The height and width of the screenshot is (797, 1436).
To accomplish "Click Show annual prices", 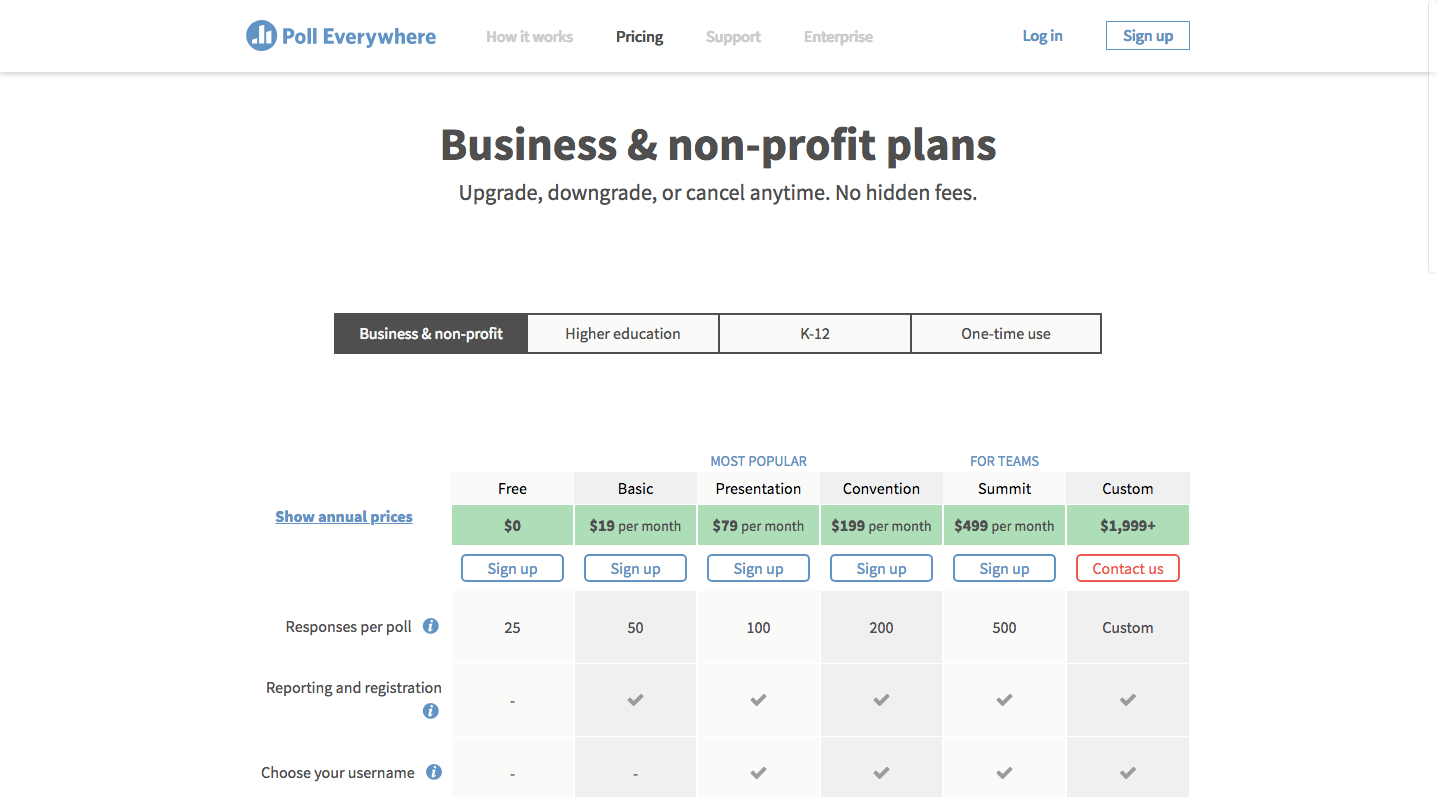I will 344,516.
